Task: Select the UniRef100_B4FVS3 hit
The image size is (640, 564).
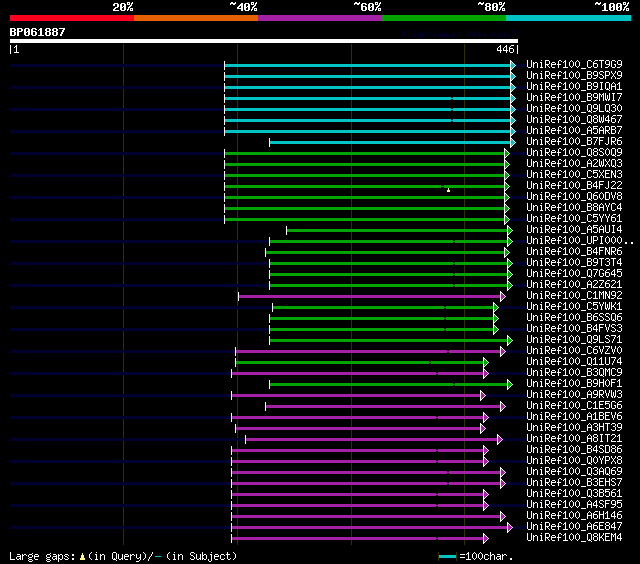Action: [x=574, y=329]
